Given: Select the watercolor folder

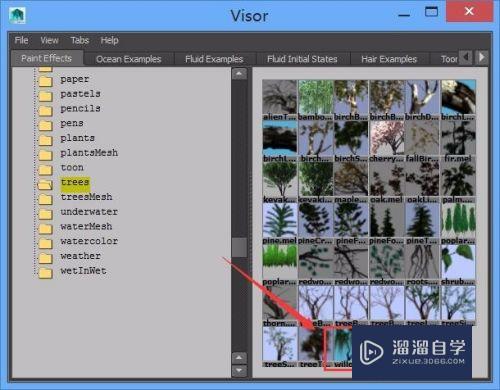Looking at the screenshot, I should tap(89, 241).
